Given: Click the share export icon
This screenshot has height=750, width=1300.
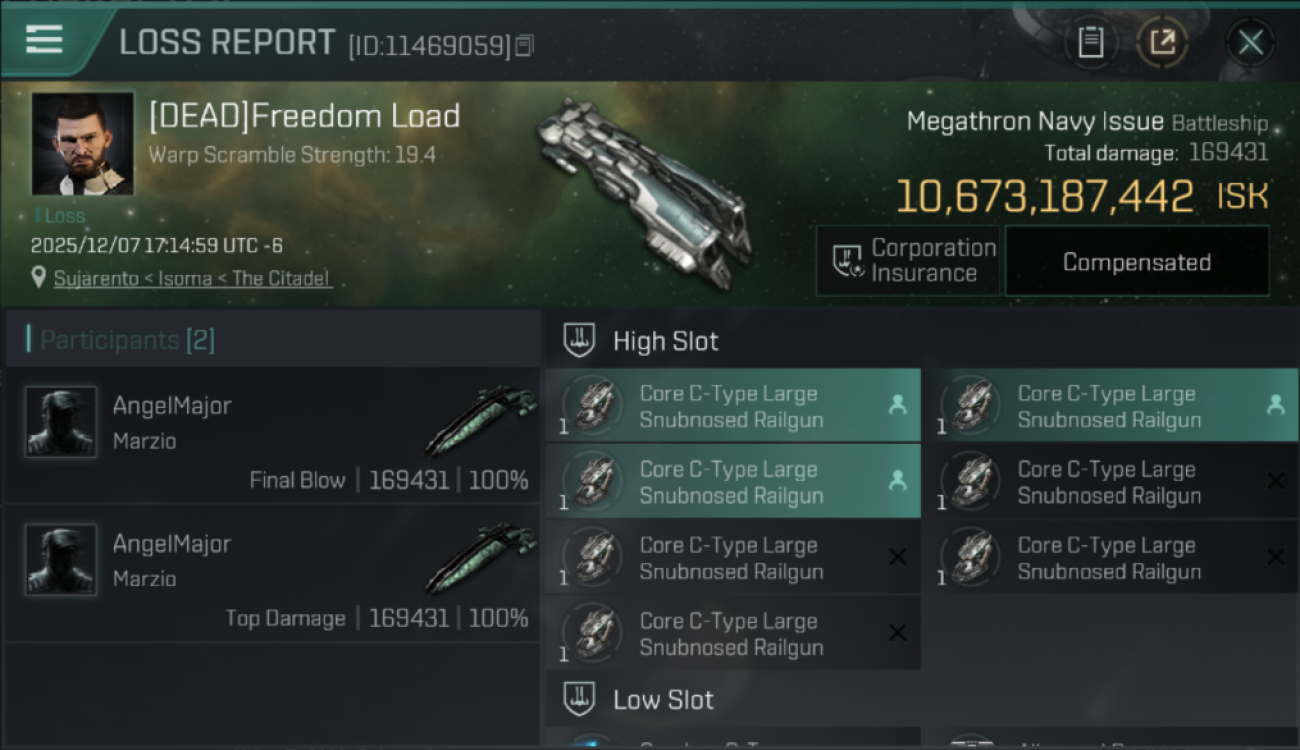Looking at the screenshot, I should [1163, 42].
